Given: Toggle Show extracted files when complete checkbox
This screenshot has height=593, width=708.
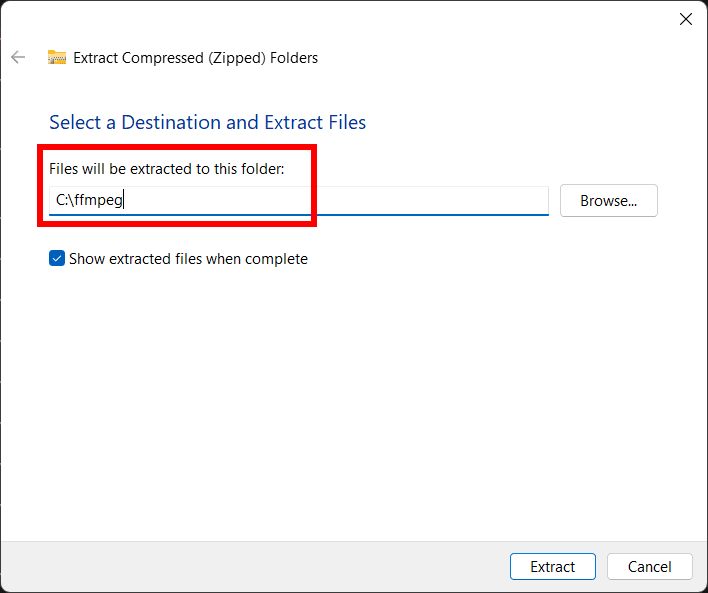Looking at the screenshot, I should (x=57, y=259).
